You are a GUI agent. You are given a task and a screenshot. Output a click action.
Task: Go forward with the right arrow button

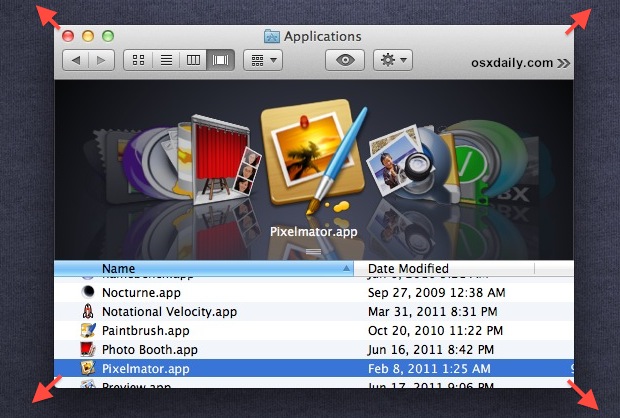tap(102, 60)
